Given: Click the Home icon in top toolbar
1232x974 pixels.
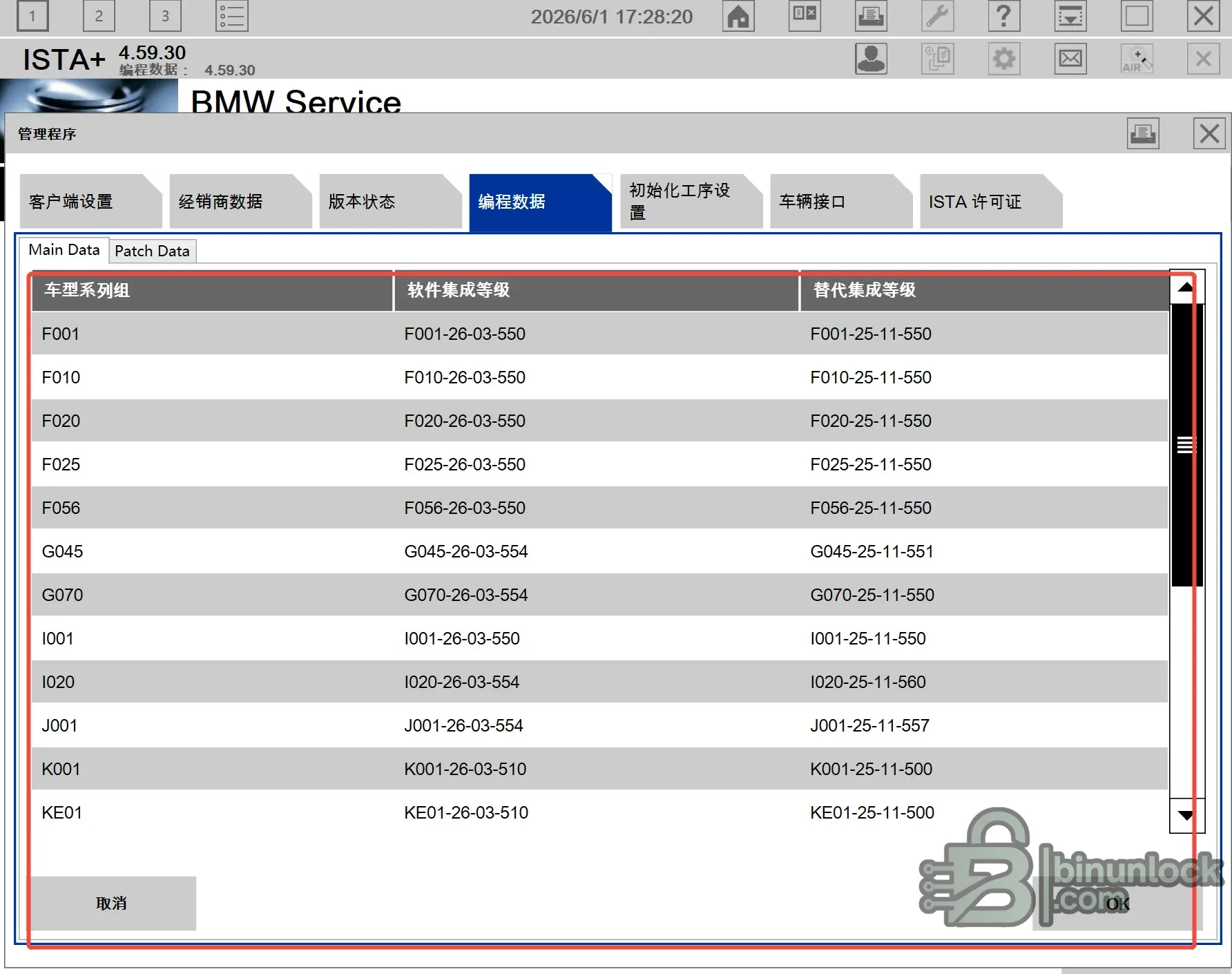Looking at the screenshot, I should 738,17.
